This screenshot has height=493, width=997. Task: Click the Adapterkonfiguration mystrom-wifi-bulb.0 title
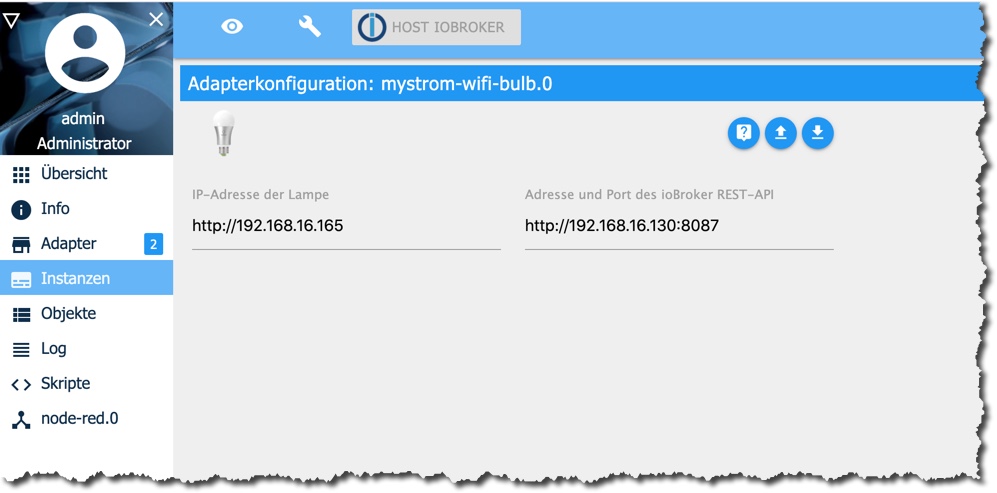click(370, 84)
